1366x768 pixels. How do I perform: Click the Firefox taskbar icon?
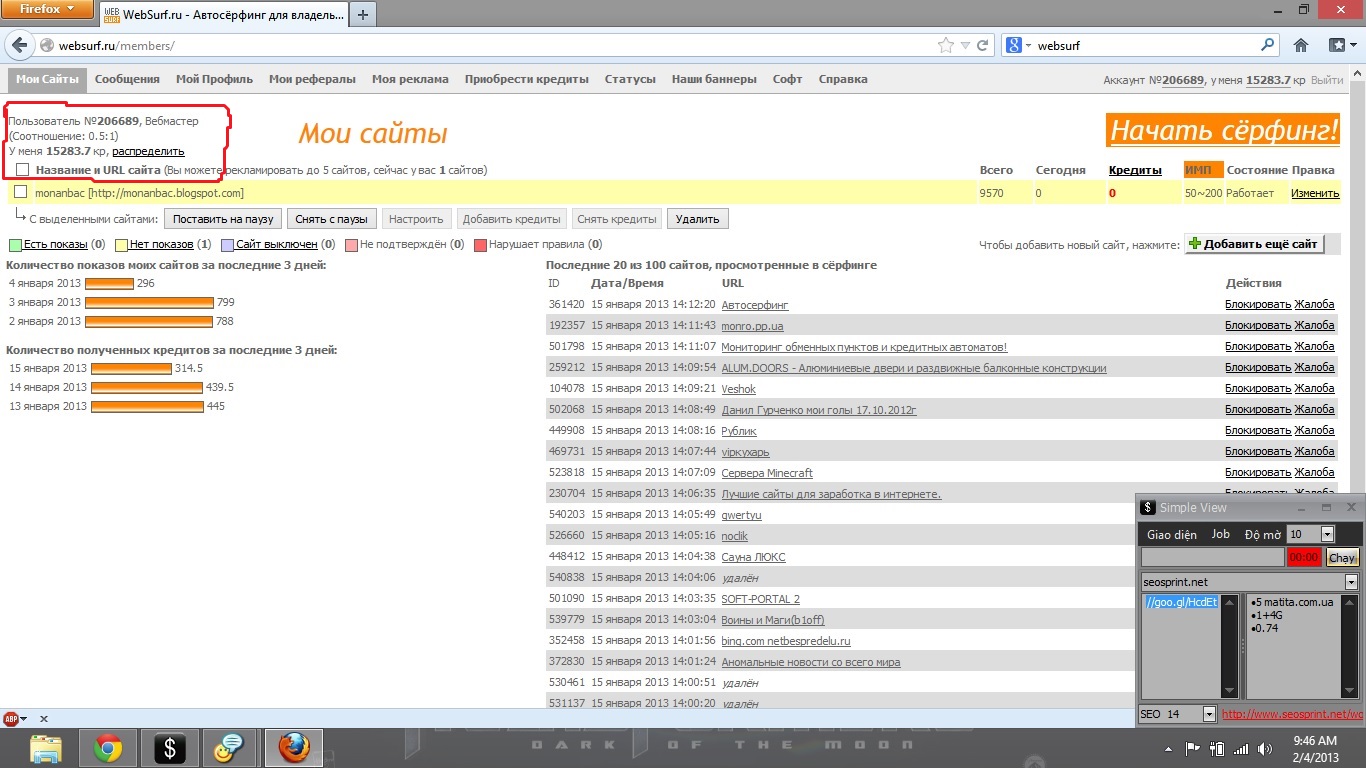click(294, 748)
